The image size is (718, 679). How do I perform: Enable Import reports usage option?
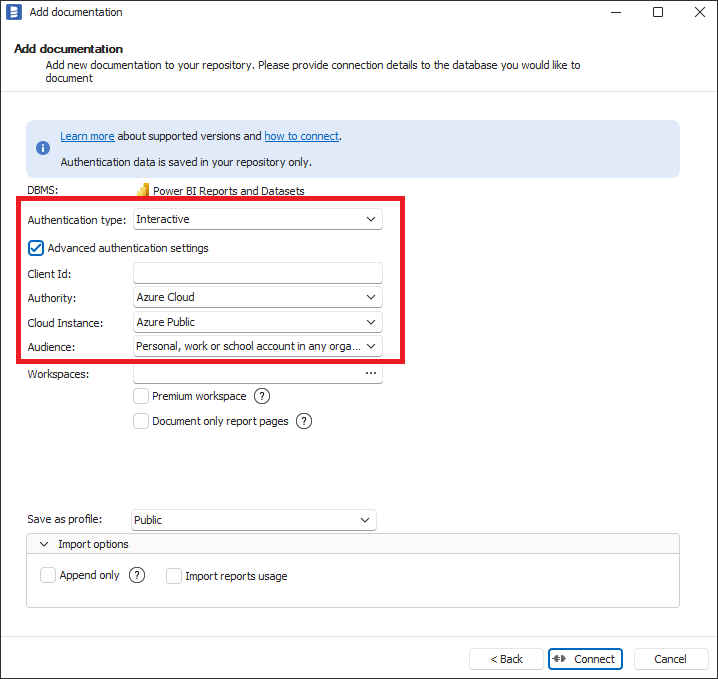pos(174,576)
